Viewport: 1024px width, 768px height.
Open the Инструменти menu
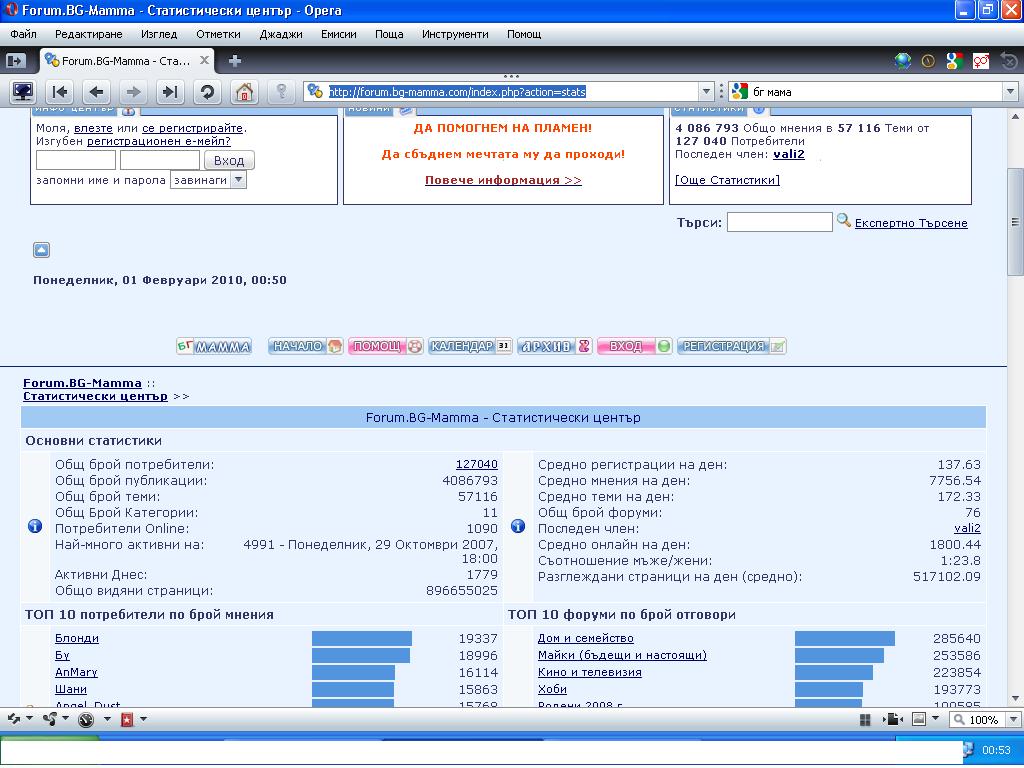pos(455,34)
